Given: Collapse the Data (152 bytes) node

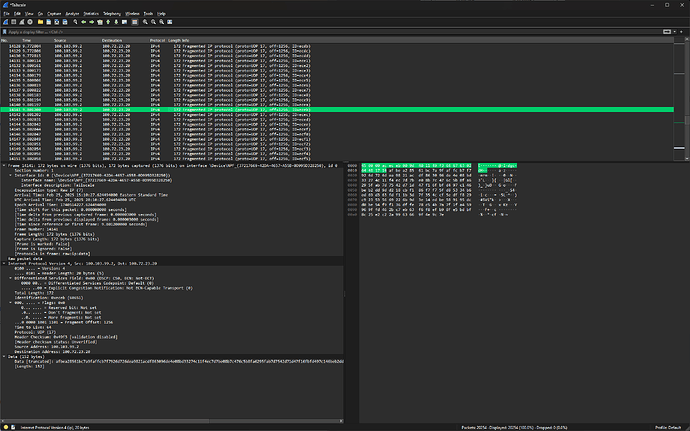Looking at the screenshot, I should [x=4, y=357].
